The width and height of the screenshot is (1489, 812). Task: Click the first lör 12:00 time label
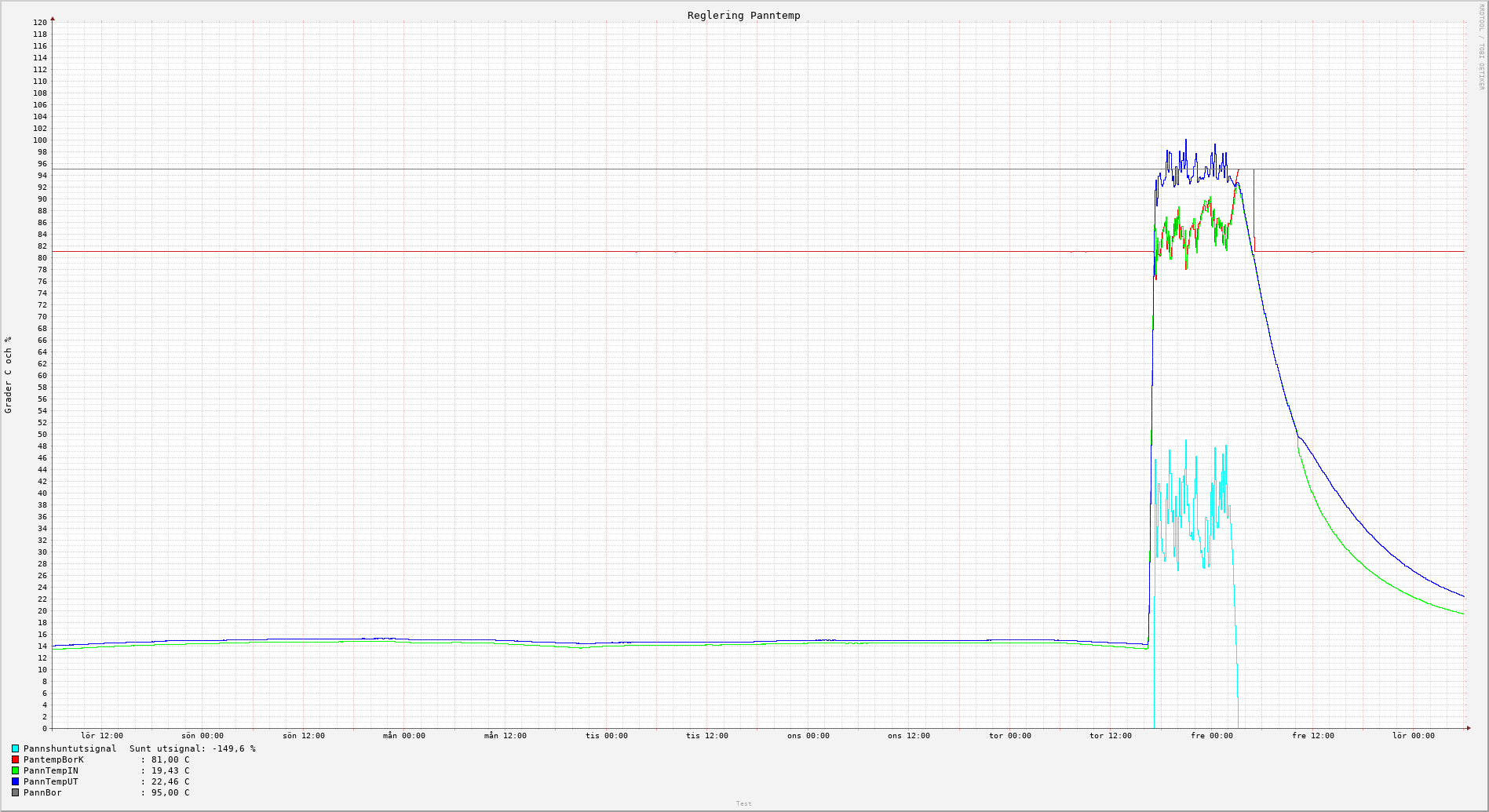[x=102, y=736]
